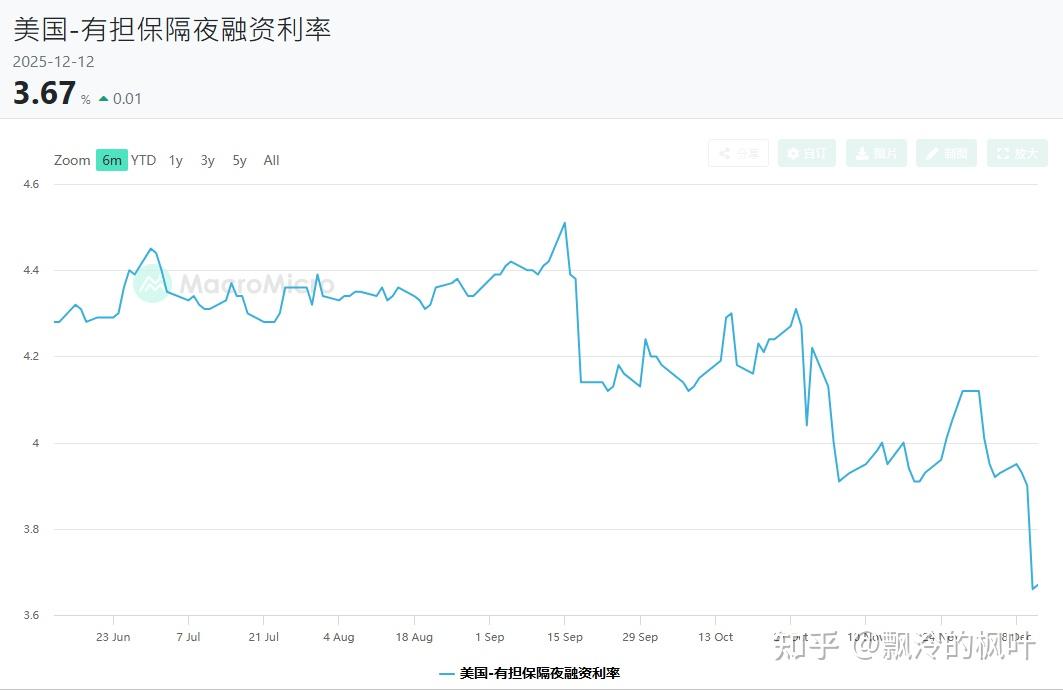This screenshot has height=690, width=1063.
Task: Click the pencil edit icon button
Action: tap(946, 153)
